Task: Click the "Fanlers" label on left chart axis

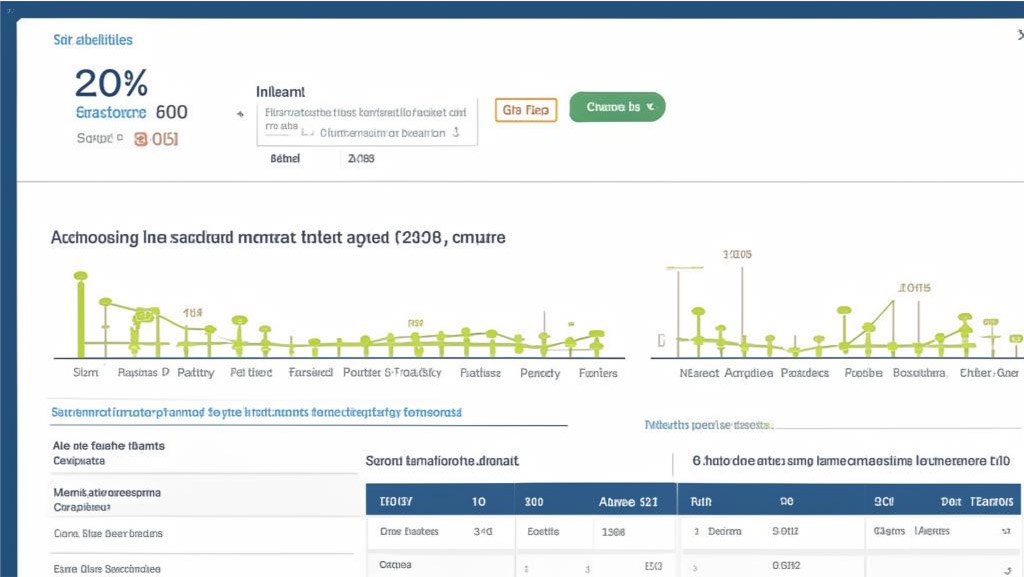Action: point(598,373)
